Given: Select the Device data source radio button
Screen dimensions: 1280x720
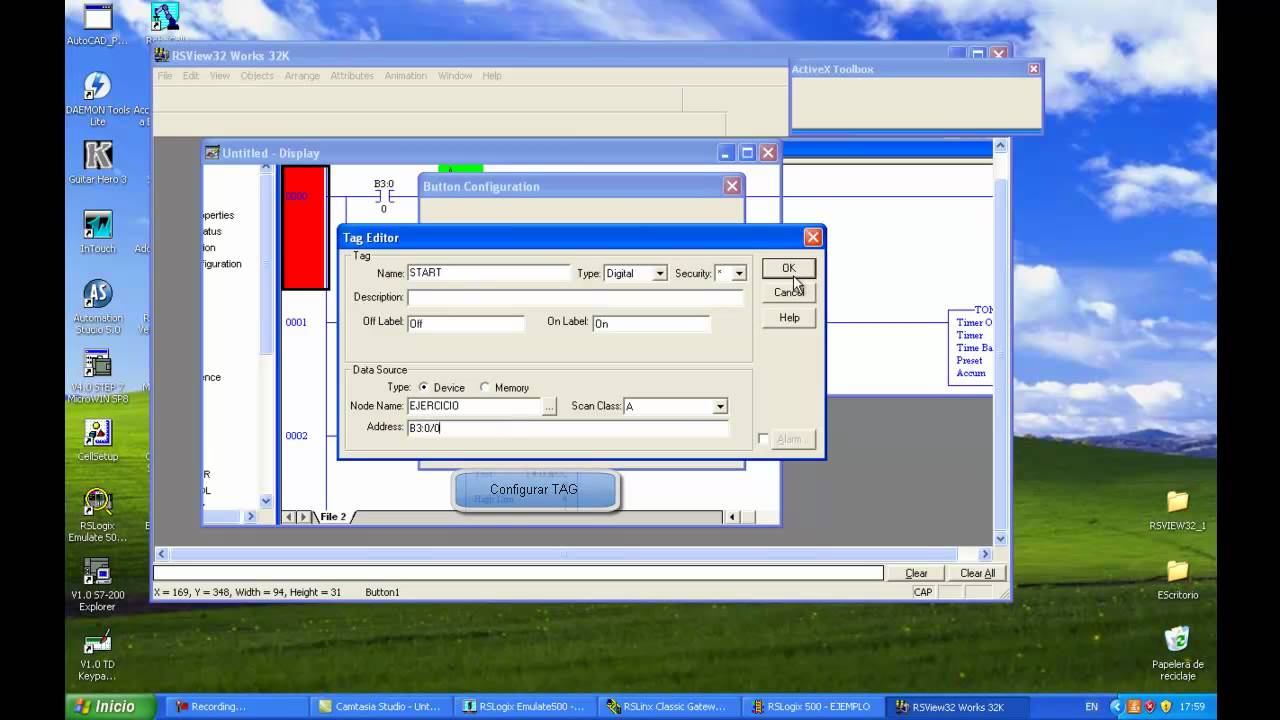Looking at the screenshot, I should pyautogui.click(x=424, y=387).
